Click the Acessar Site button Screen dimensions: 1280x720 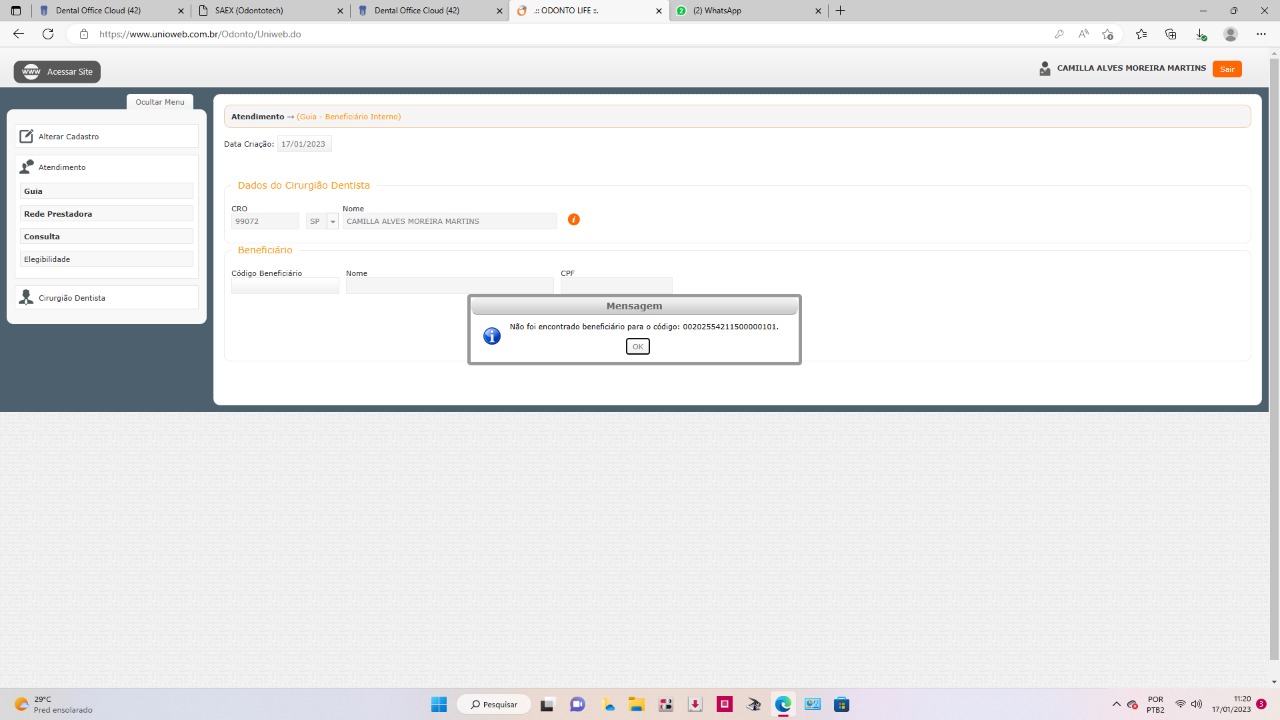[x=57, y=72]
